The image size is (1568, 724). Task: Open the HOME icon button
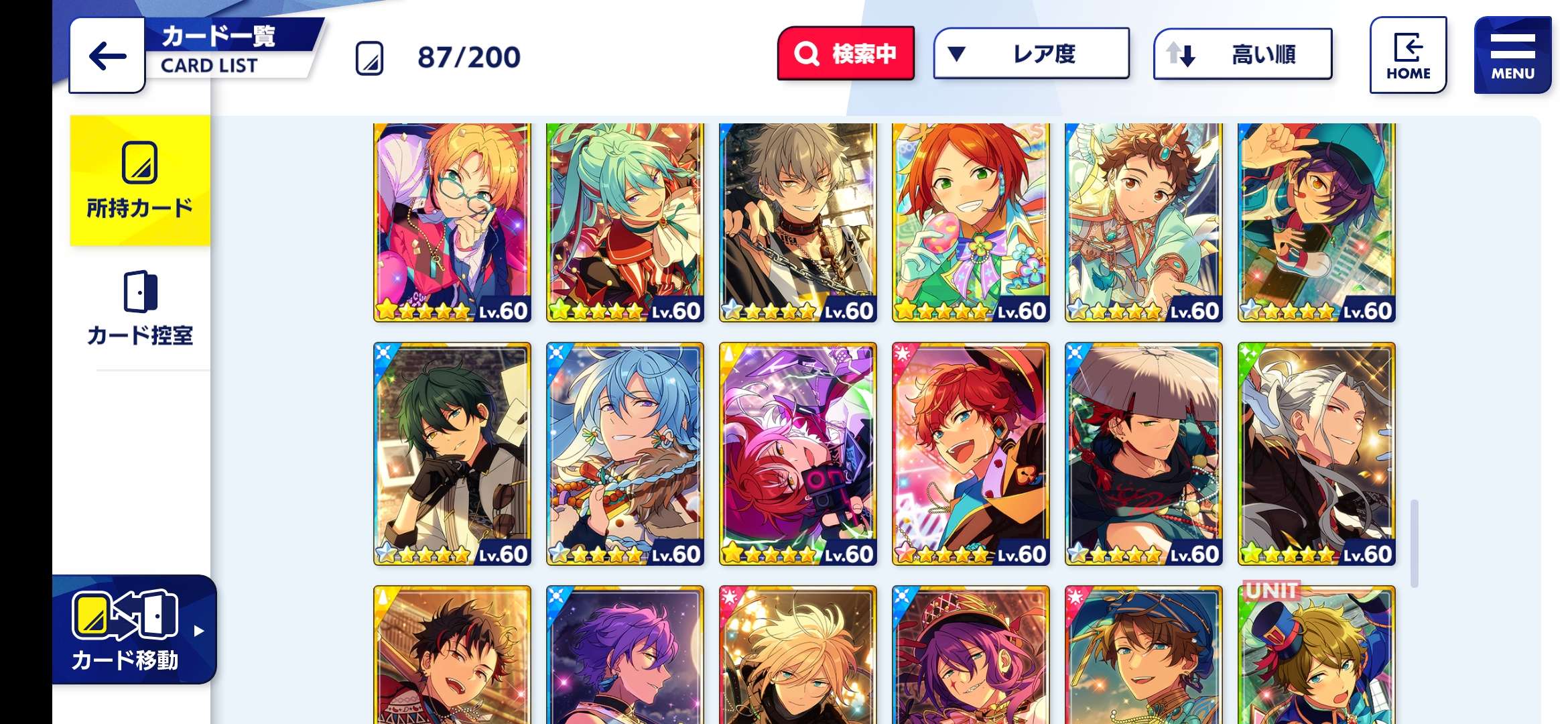1408,55
